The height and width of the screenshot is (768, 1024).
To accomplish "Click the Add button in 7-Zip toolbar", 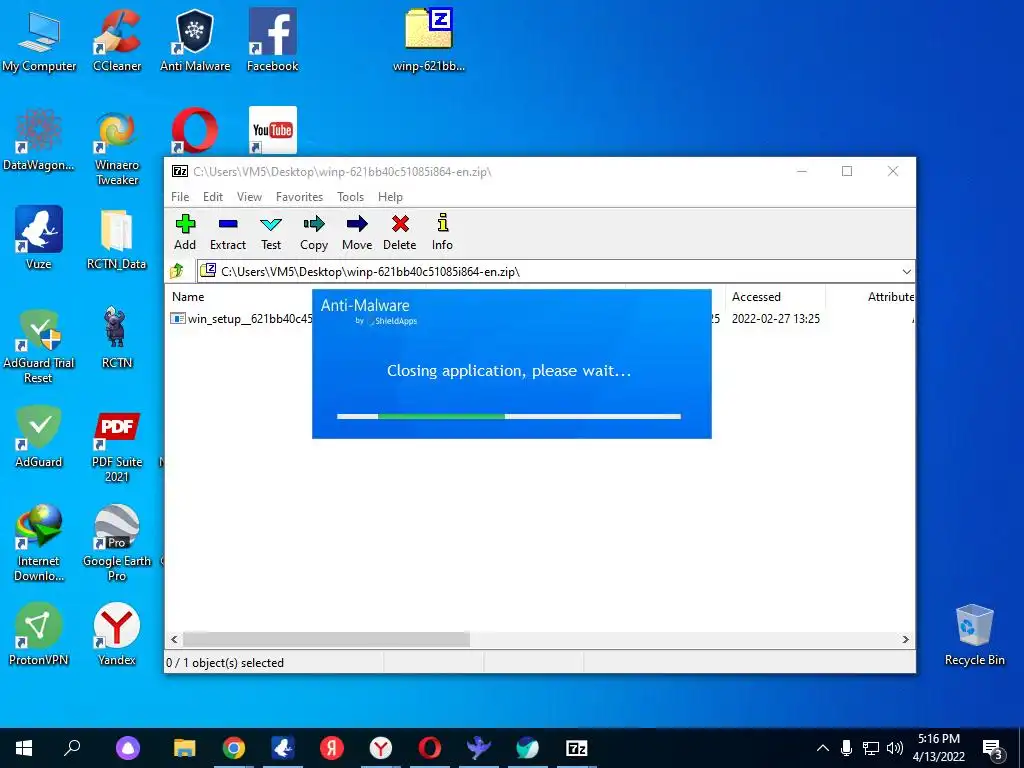I will [x=185, y=232].
